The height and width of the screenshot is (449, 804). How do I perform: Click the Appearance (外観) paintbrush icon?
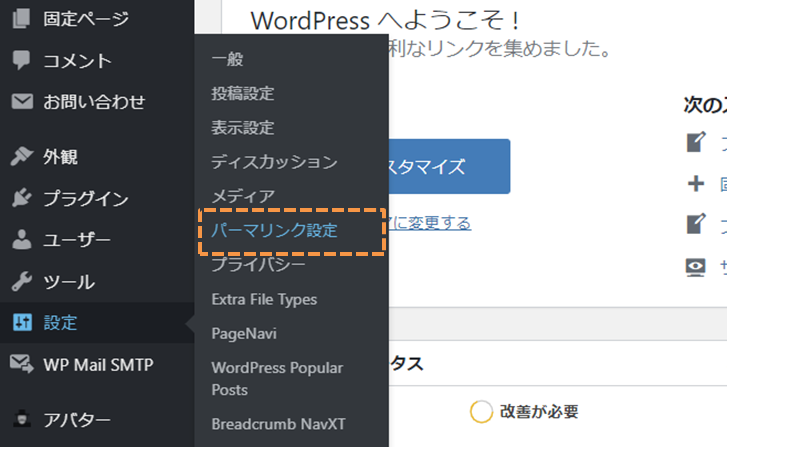point(22,156)
